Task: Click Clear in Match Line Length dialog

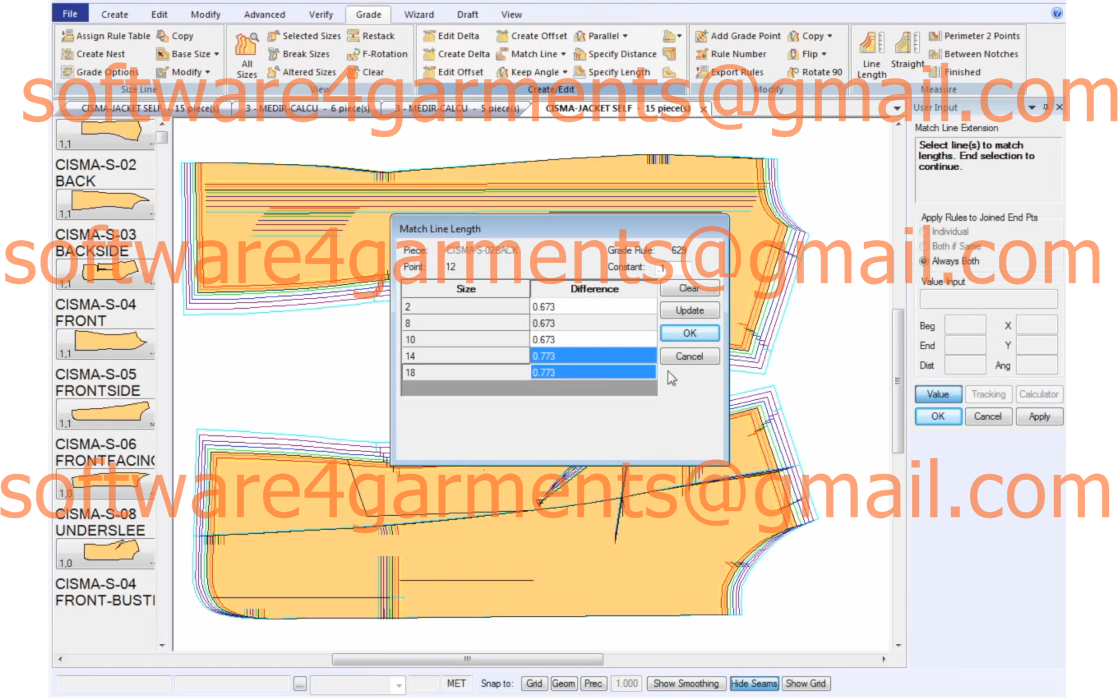Action: 689,288
